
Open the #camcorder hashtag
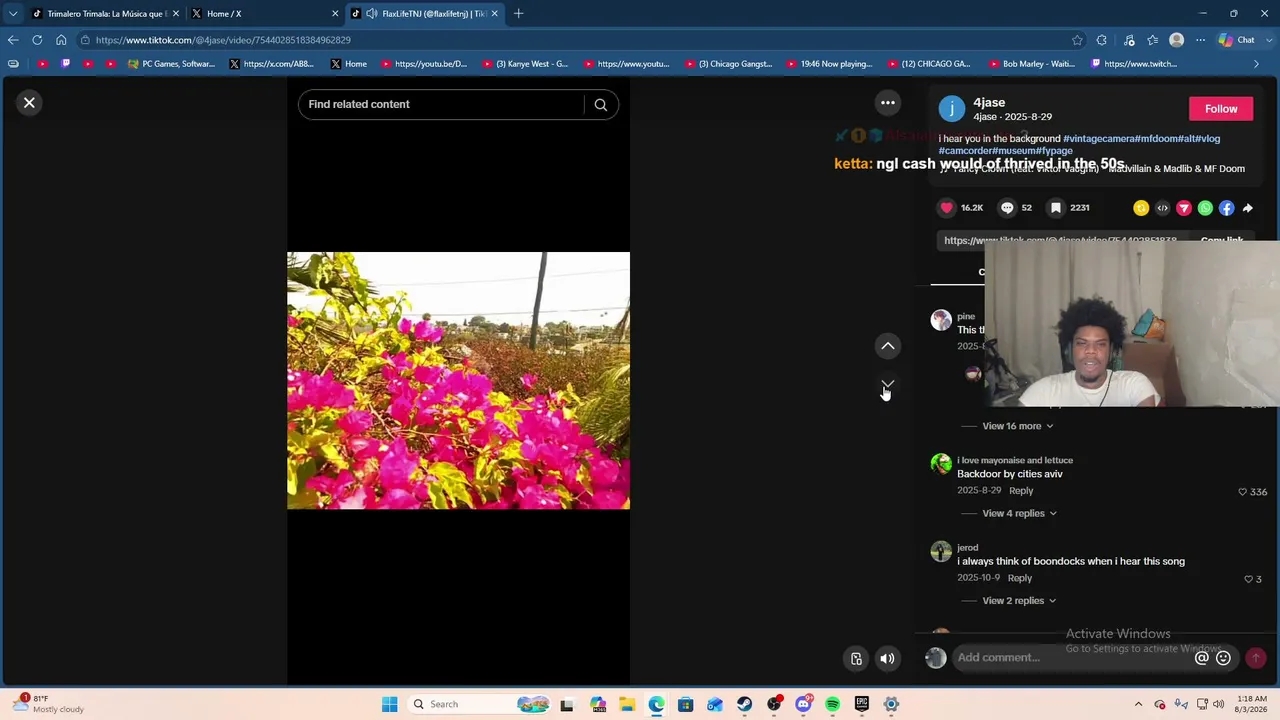coord(965,151)
